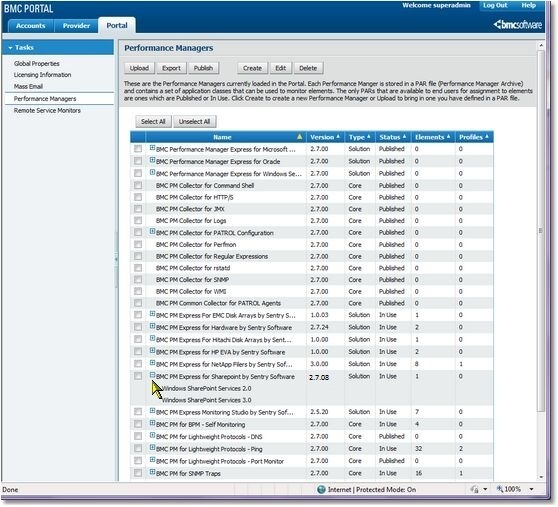Expand BMC PM for Lightweight Protocols - Ping
Viewport: 558px width, 507px height.
point(152,448)
